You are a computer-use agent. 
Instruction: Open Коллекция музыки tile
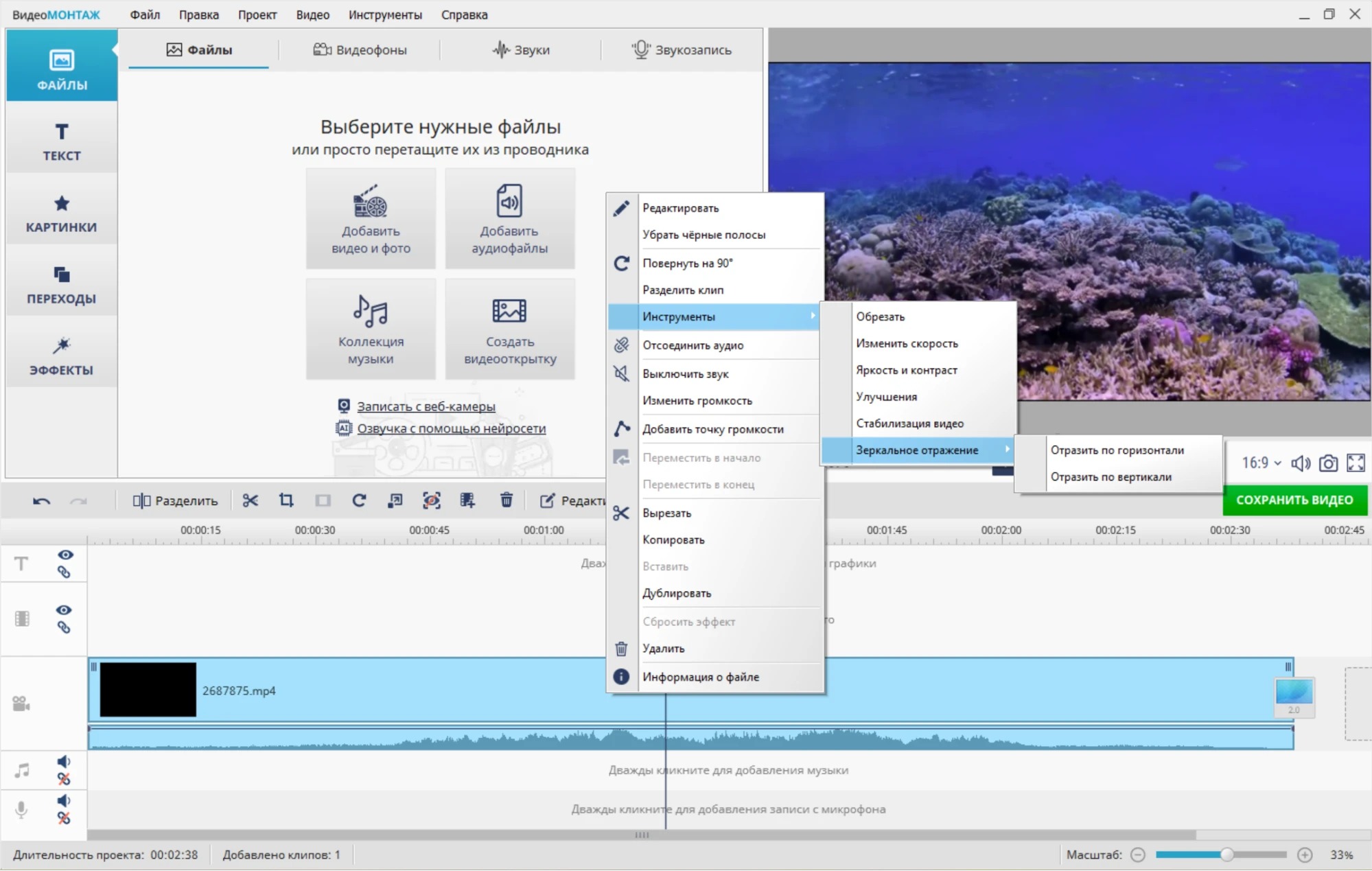[x=371, y=329]
